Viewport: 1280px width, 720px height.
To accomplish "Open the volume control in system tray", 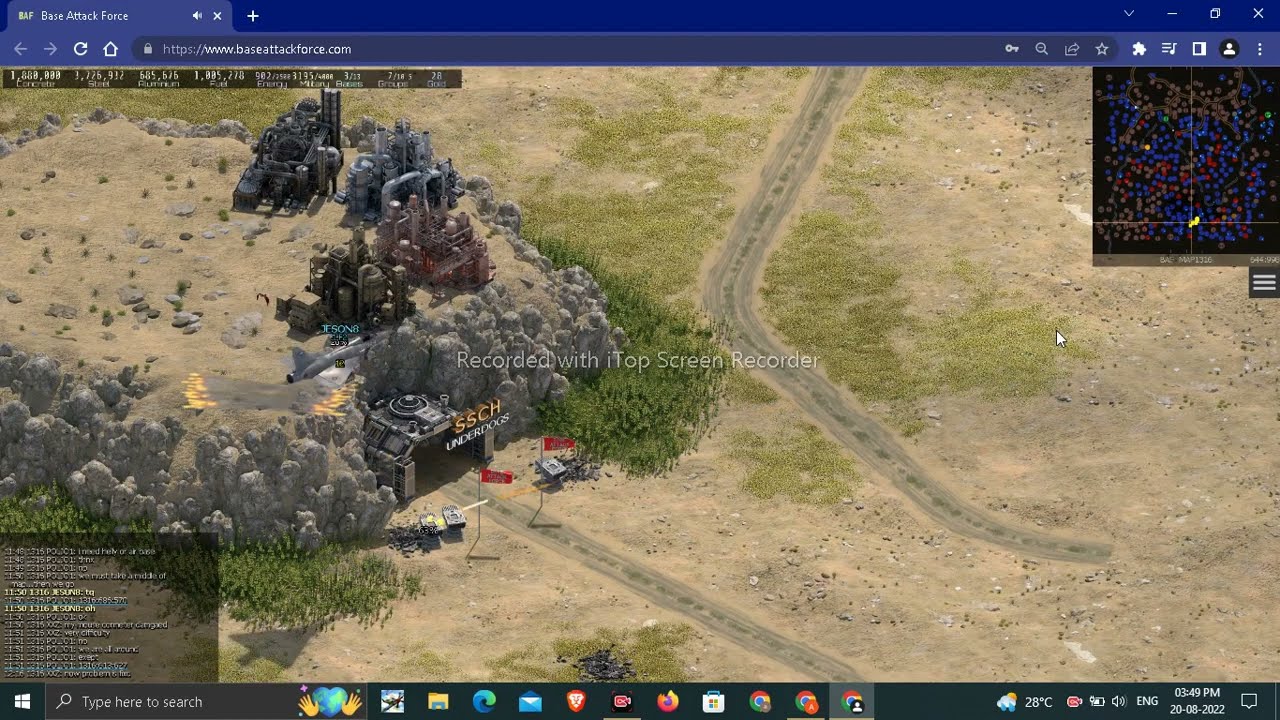I will tap(1118, 701).
